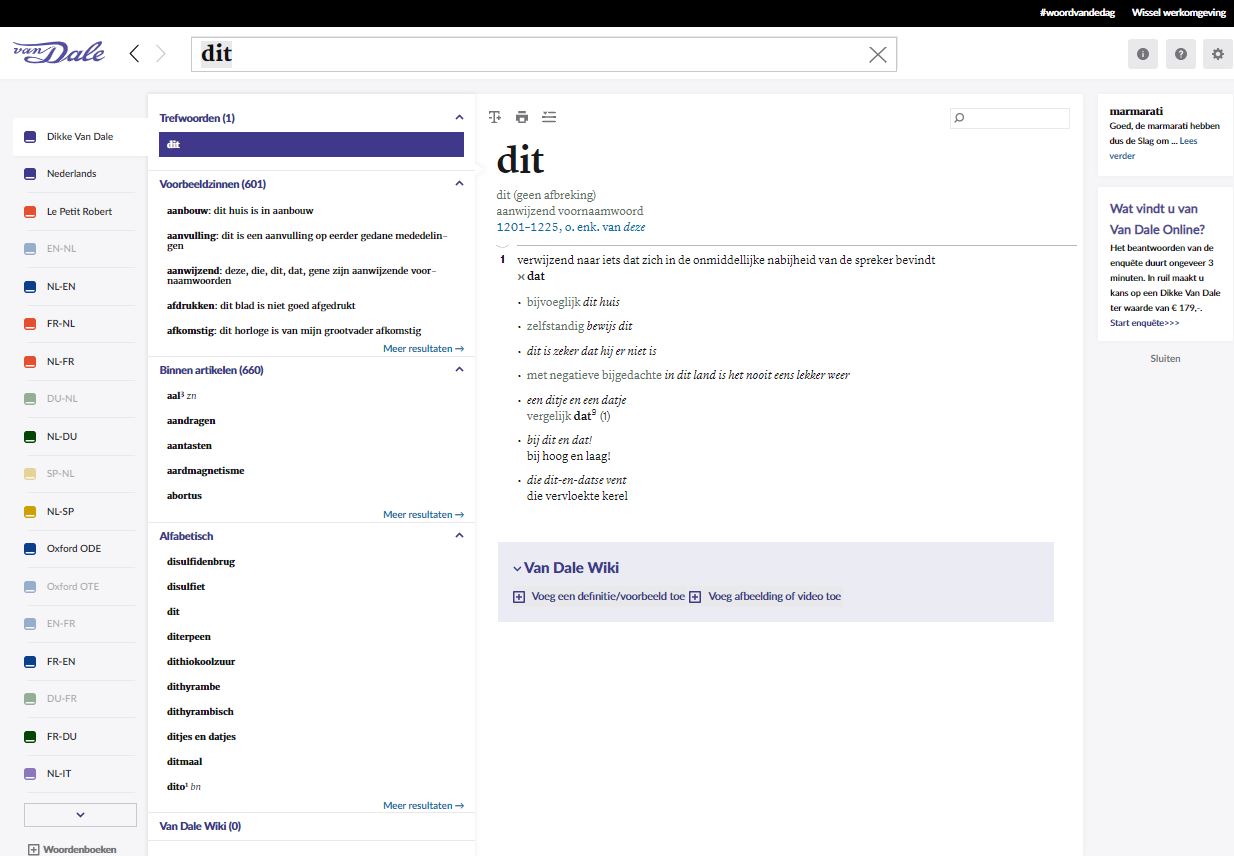Open the help question mark button
Viewport: 1234px width, 856px height.
[x=1180, y=54]
